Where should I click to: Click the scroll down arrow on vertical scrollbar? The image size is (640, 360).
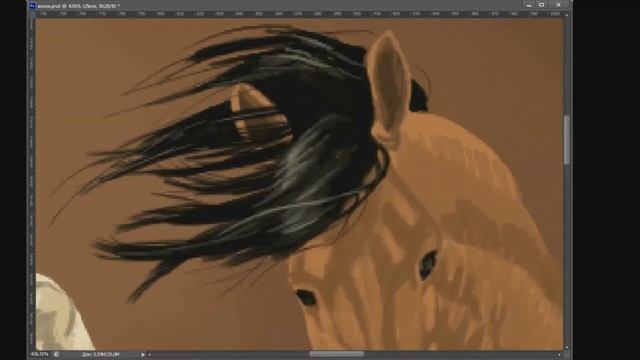click(567, 347)
